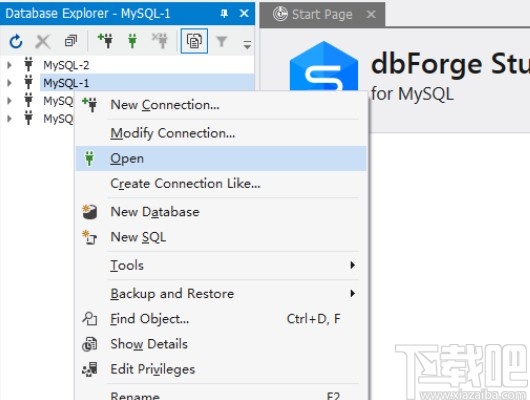Screen dimensions: 530x400
Task: Click the New SQL icon in the menu
Action: [x=90, y=237]
